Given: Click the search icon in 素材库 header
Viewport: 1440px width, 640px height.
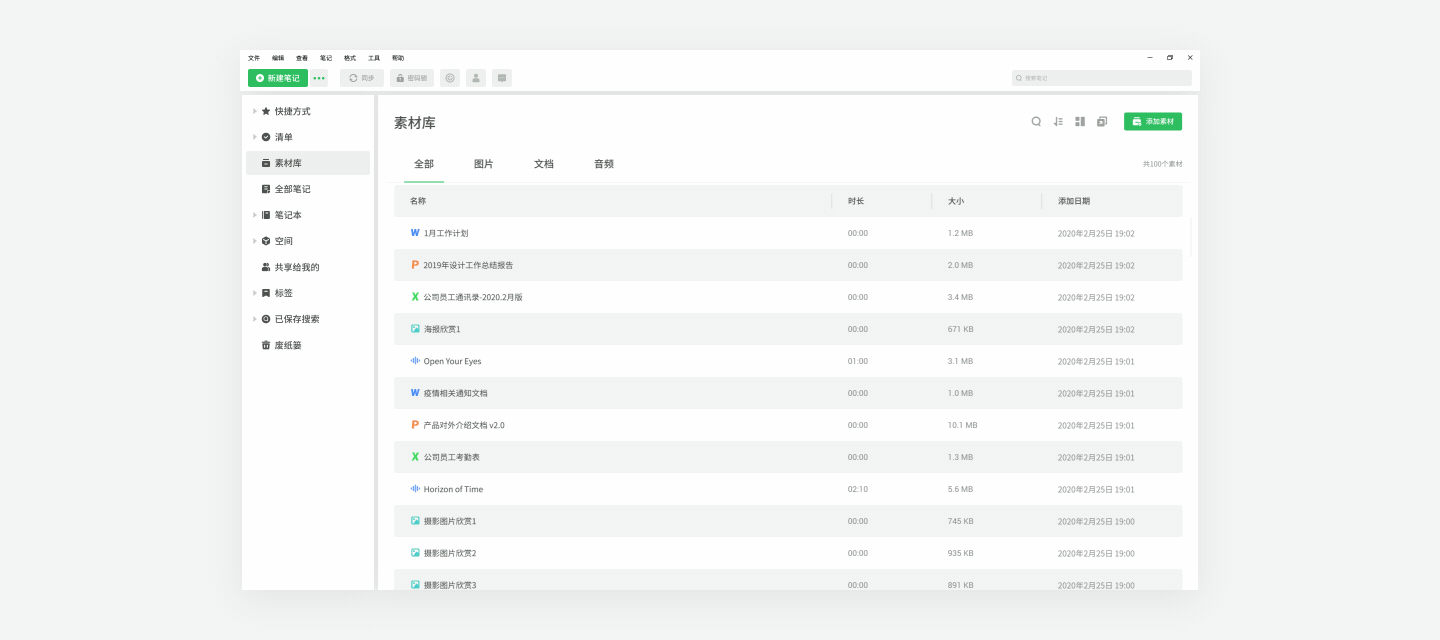Looking at the screenshot, I should tap(1036, 121).
